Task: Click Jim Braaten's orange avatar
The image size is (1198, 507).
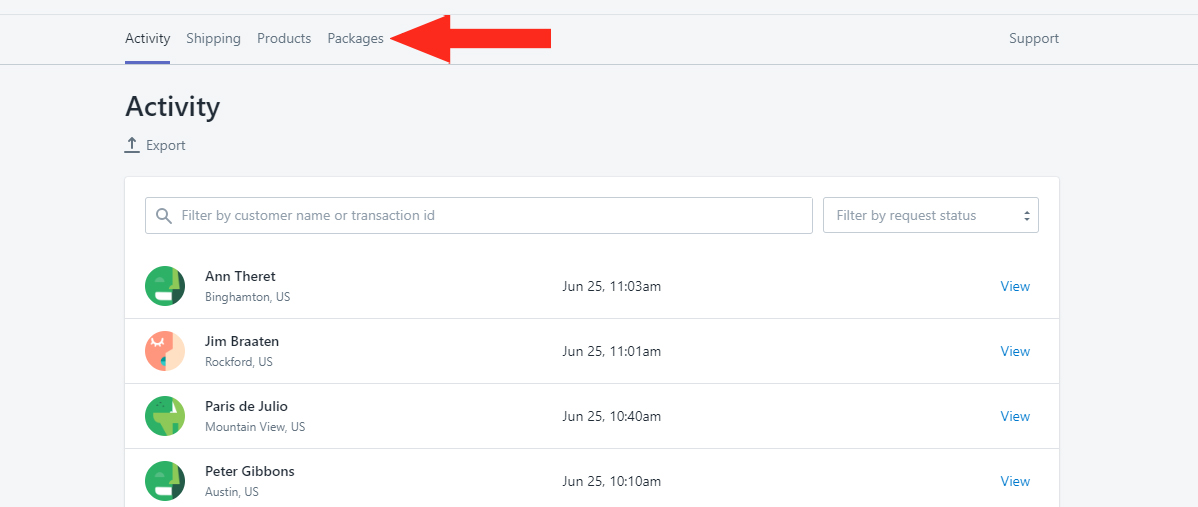Action: pyautogui.click(x=165, y=351)
